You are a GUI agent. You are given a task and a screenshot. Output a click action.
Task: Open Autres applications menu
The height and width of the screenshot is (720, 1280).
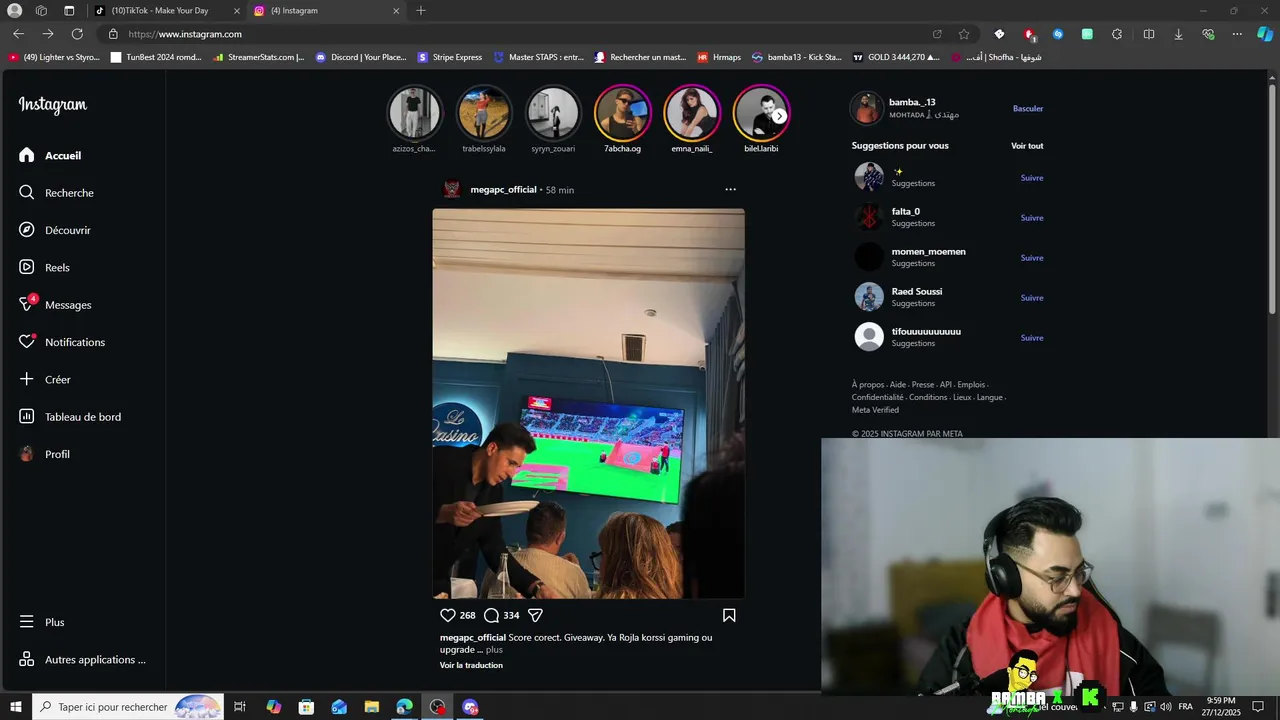coord(82,660)
